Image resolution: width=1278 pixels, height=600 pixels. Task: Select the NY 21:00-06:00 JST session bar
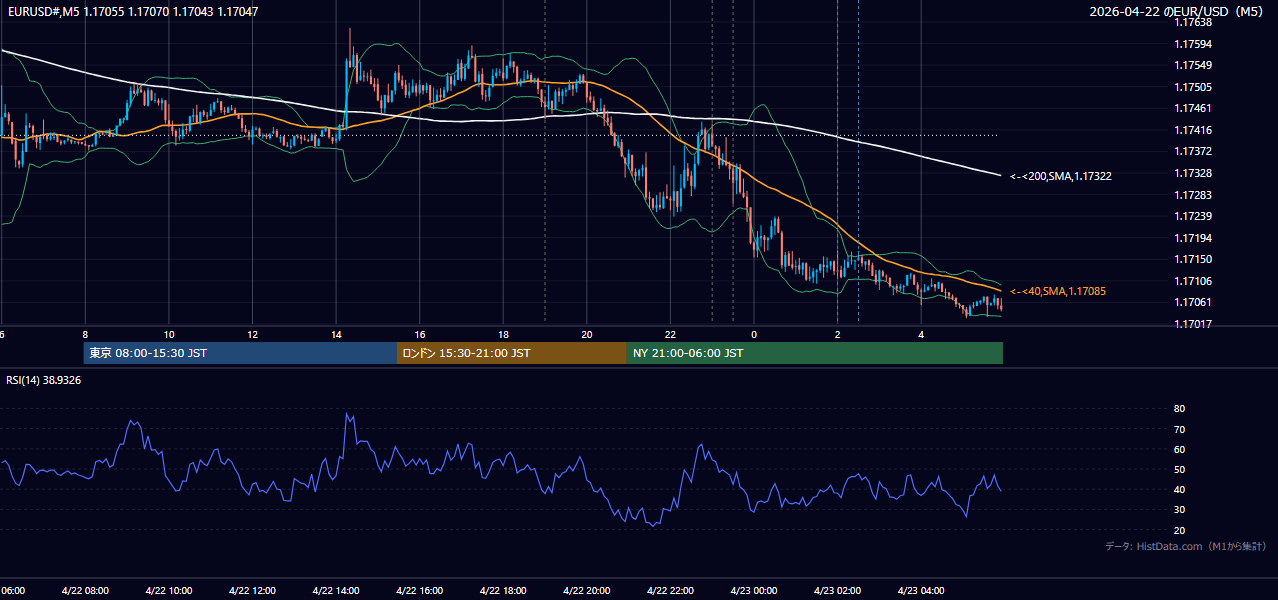click(x=815, y=353)
